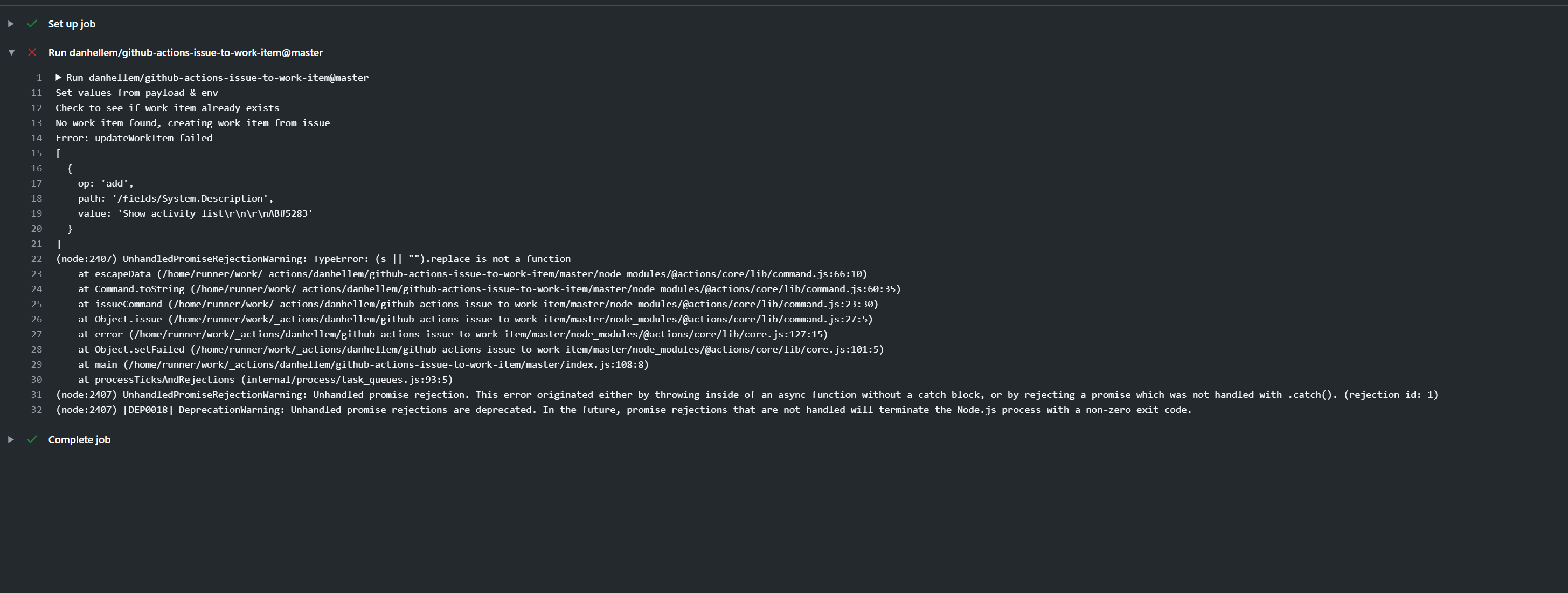Image resolution: width=1568 pixels, height=593 pixels.
Task: Click line number 32 with the DeprecationWarning
Action: pyautogui.click(x=37, y=410)
